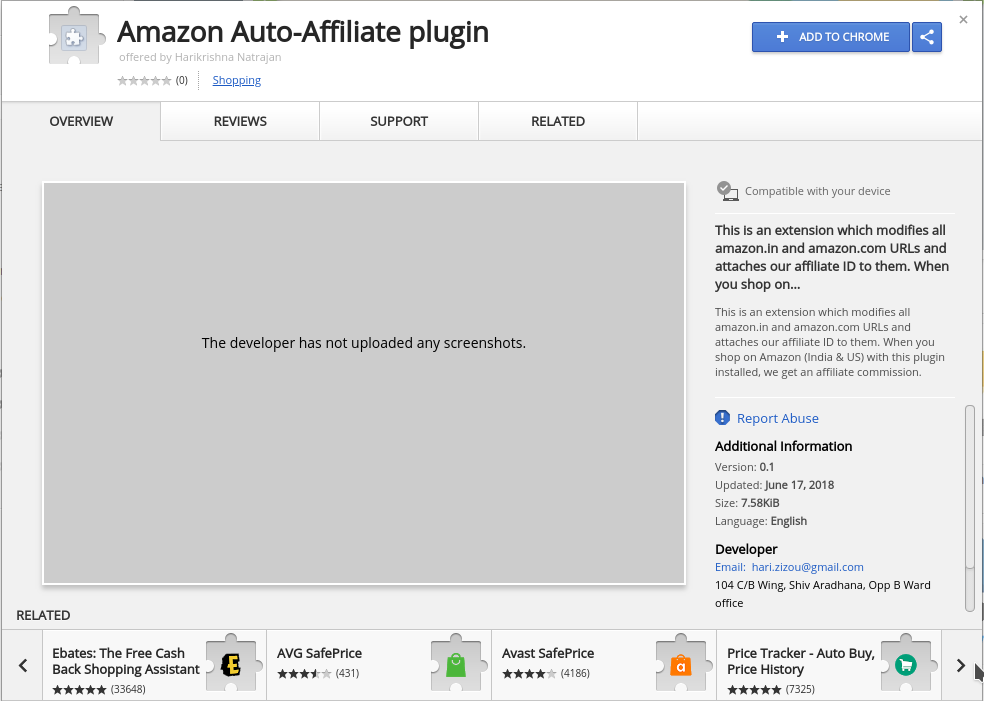
Task: Switch to the Reviews tab
Action: 240,121
